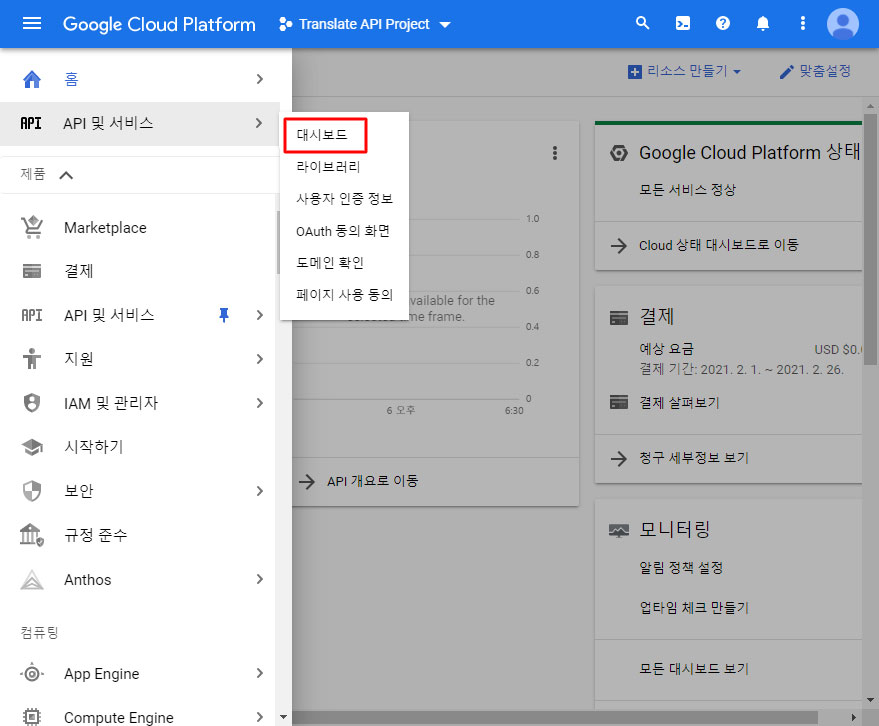Click 알림 정책 설정 link
This screenshot has height=726, width=879.
[681, 567]
